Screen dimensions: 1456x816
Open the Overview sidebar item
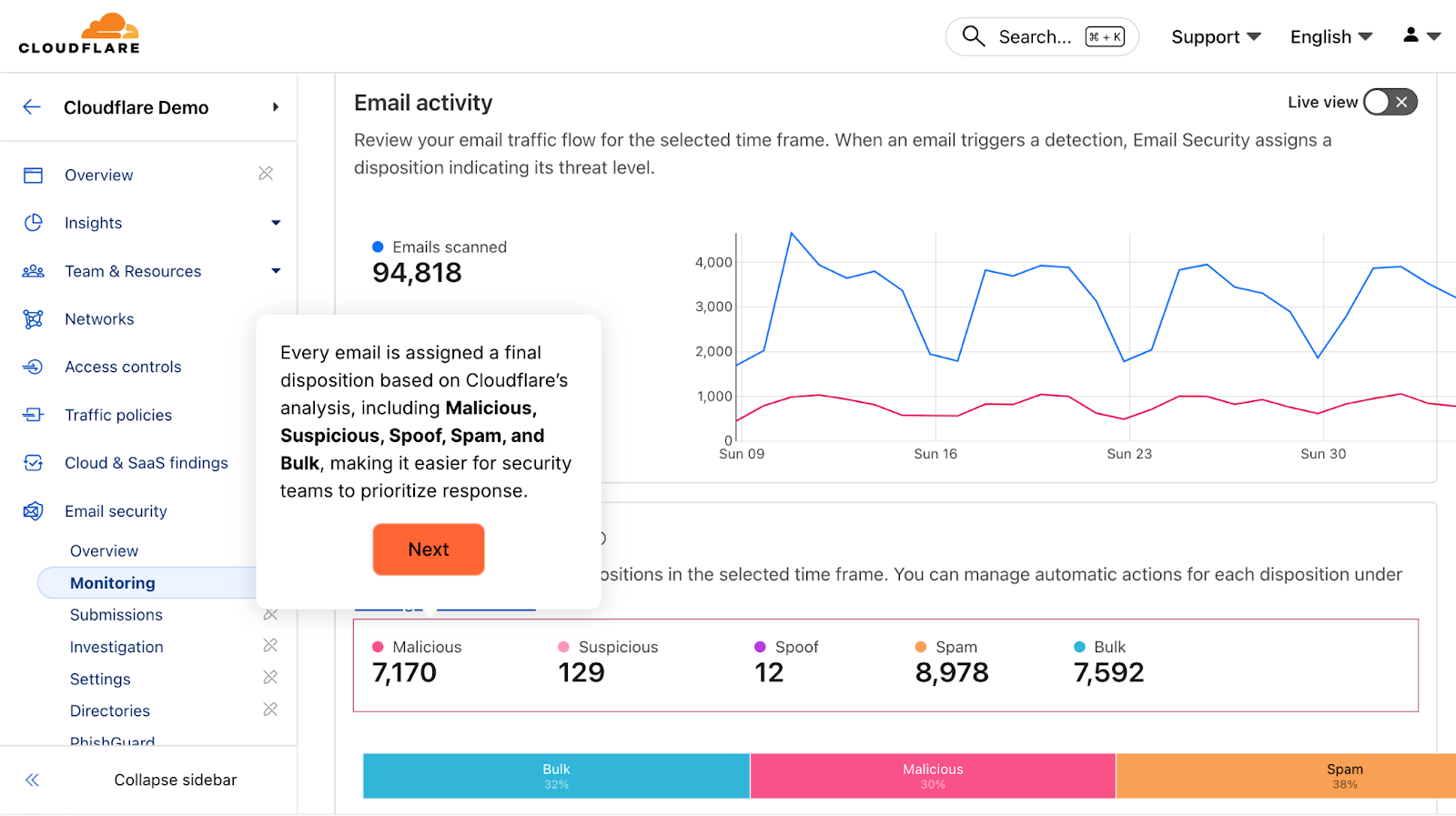coord(98,175)
